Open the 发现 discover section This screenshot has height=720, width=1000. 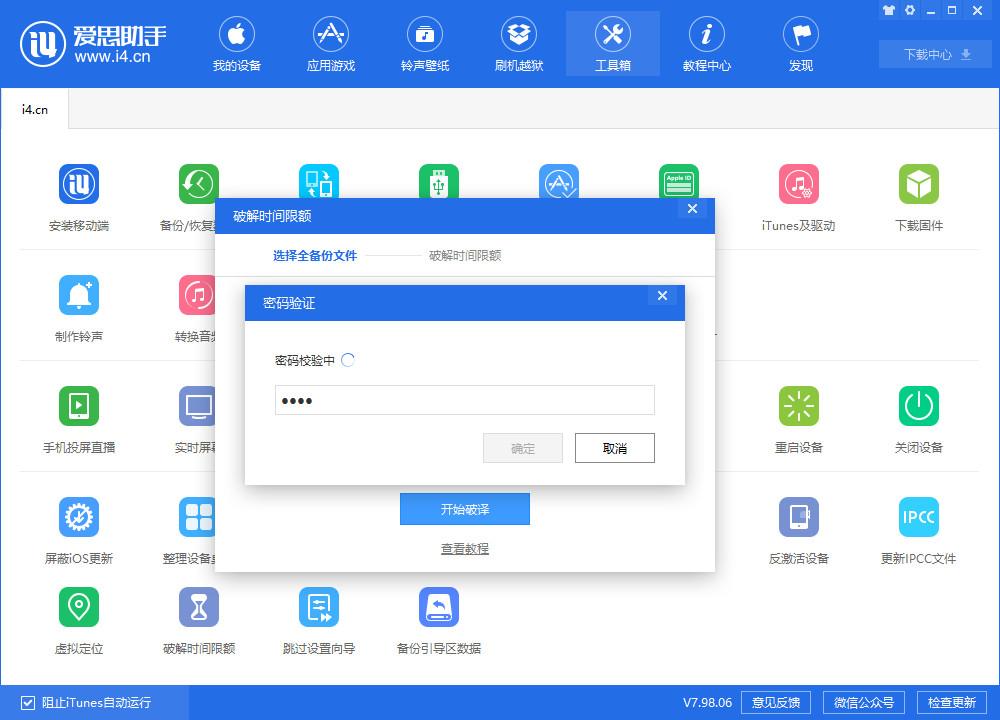(801, 45)
